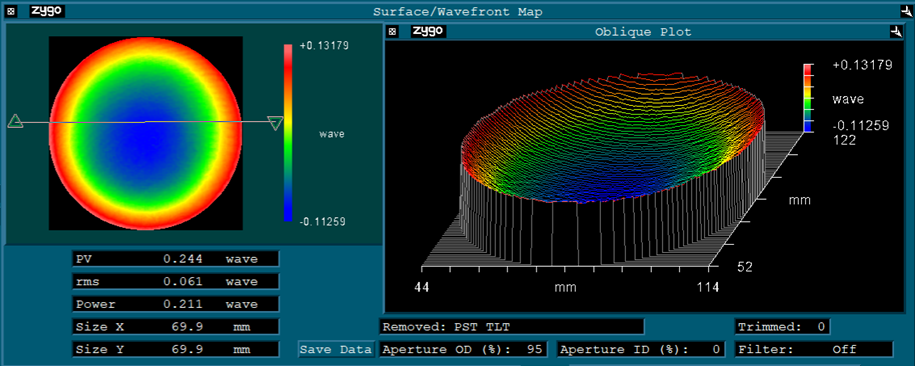Toggle the Filter Off setting
The width and height of the screenshot is (915, 366).
tap(814, 349)
